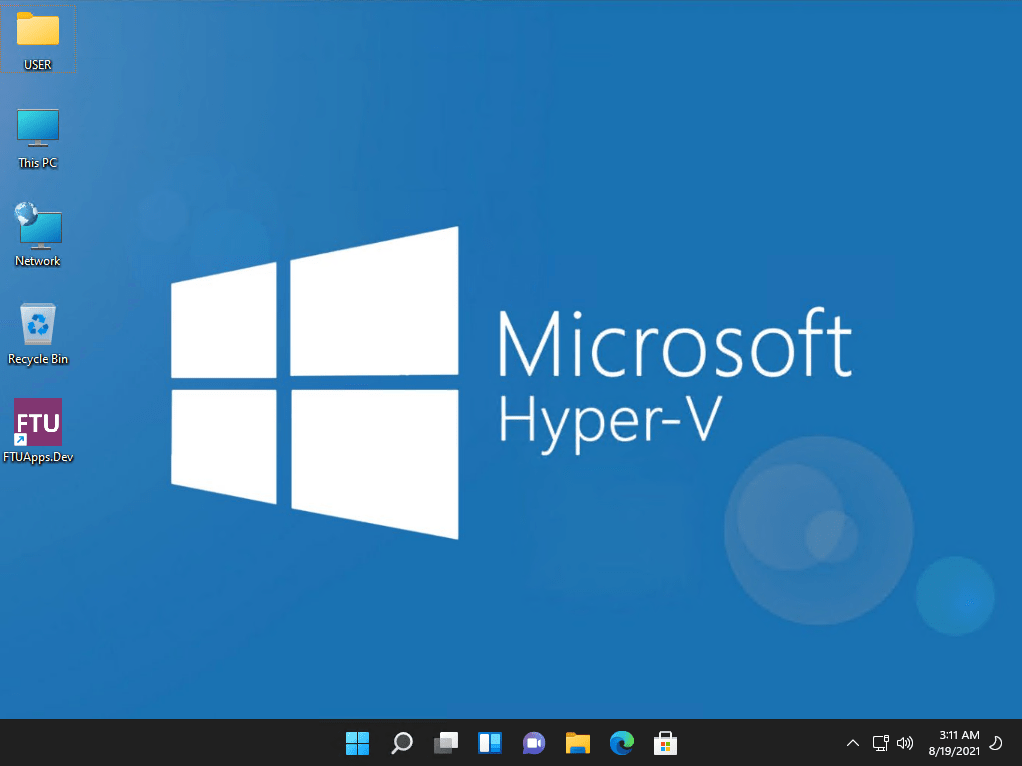
Task: Click the This PC label text
Action: [38, 163]
